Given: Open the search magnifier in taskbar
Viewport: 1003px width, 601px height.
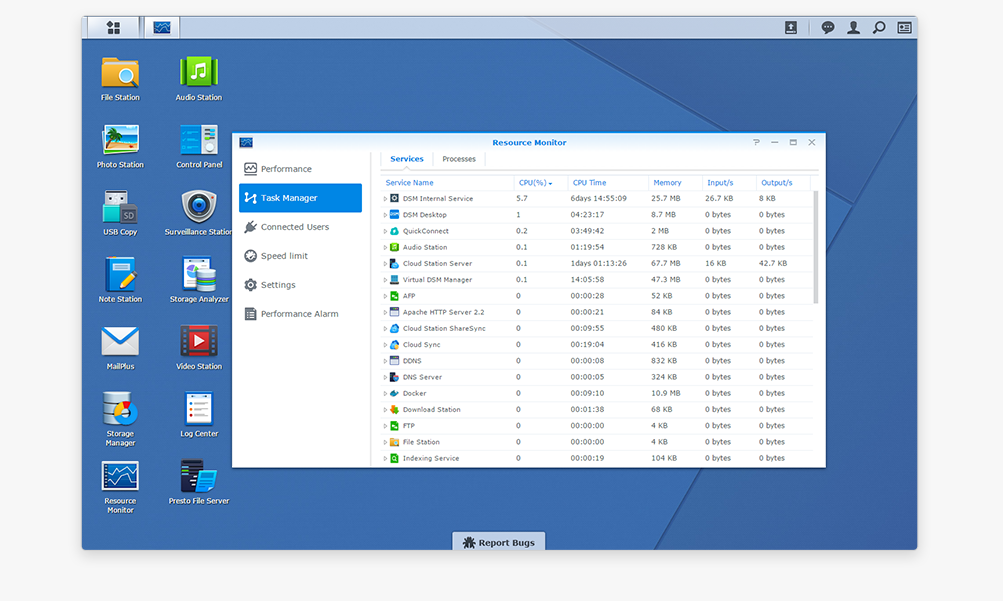Looking at the screenshot, I should point(879,28).
